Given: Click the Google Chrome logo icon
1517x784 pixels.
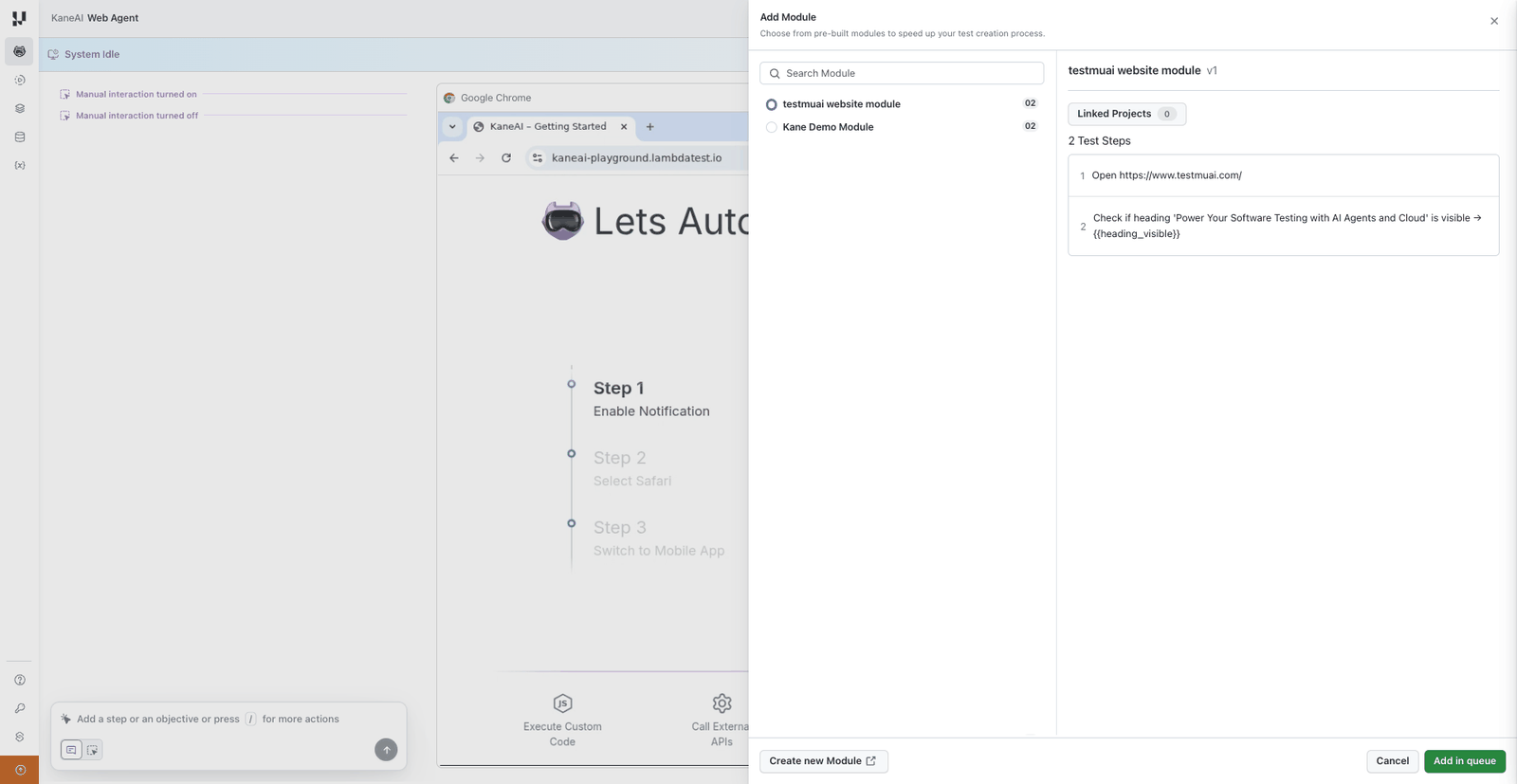Looking at the screenshot, I should 449,98.
